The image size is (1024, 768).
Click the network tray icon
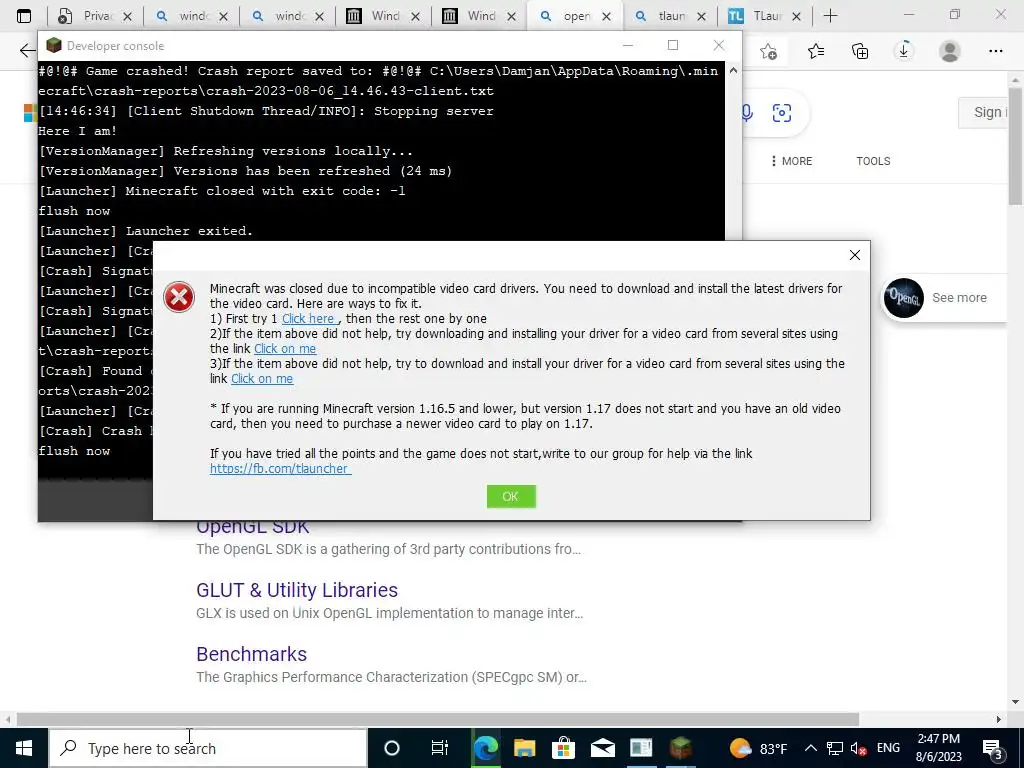(834, 748)
